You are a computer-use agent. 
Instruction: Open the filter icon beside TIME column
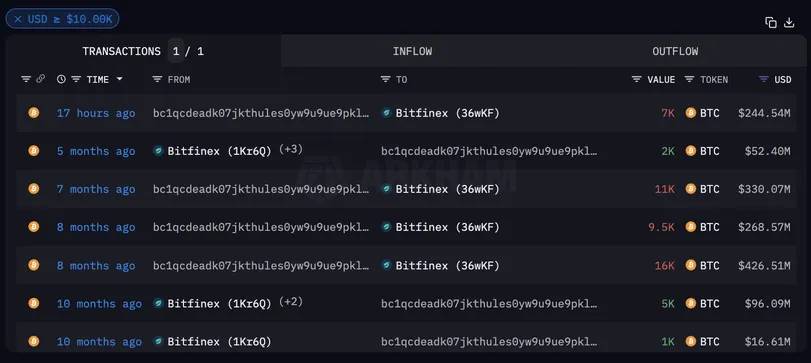tap(76, 80)
